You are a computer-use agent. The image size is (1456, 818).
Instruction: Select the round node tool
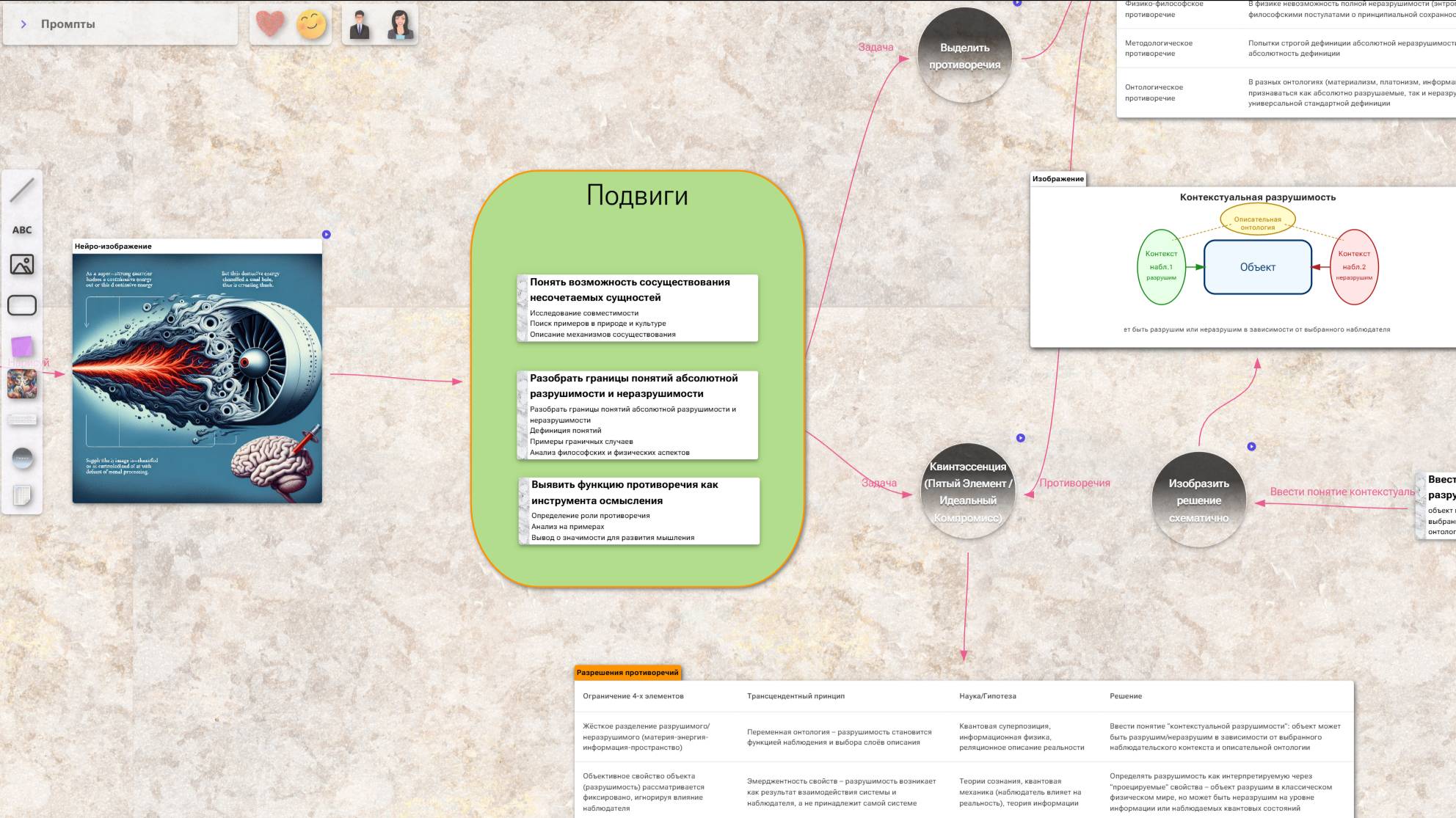pos(23,459)
